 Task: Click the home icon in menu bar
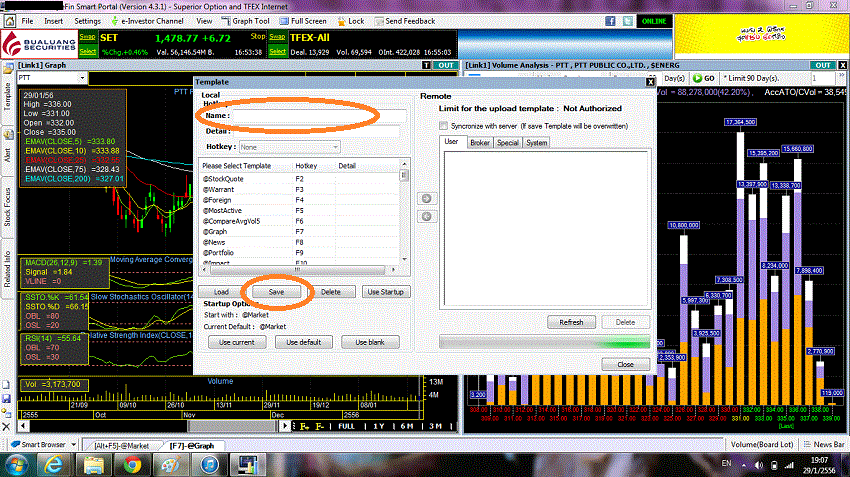pyautogui.click(x=9, y=21)
